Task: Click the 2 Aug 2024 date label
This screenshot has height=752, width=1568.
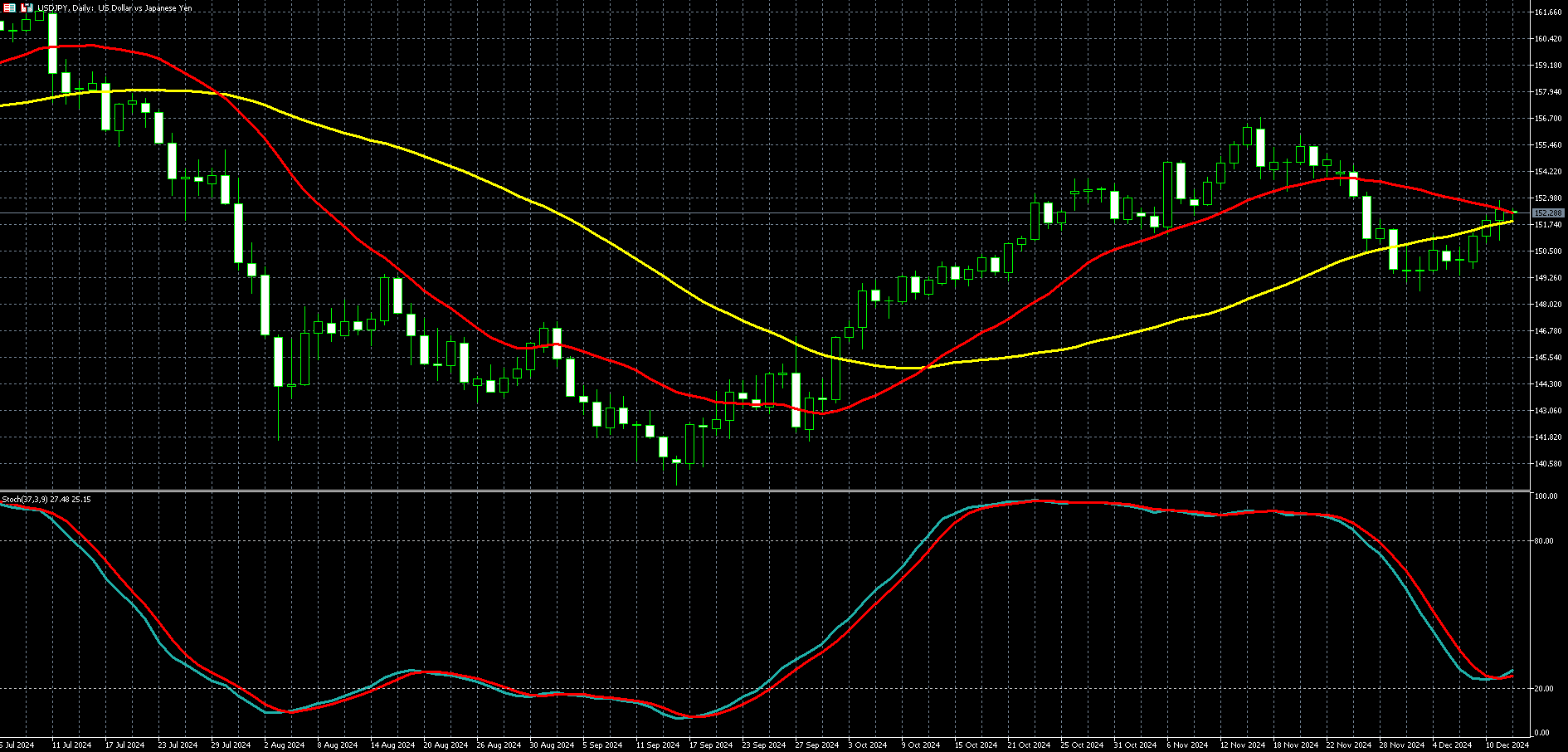Action: tap(285, 745)
